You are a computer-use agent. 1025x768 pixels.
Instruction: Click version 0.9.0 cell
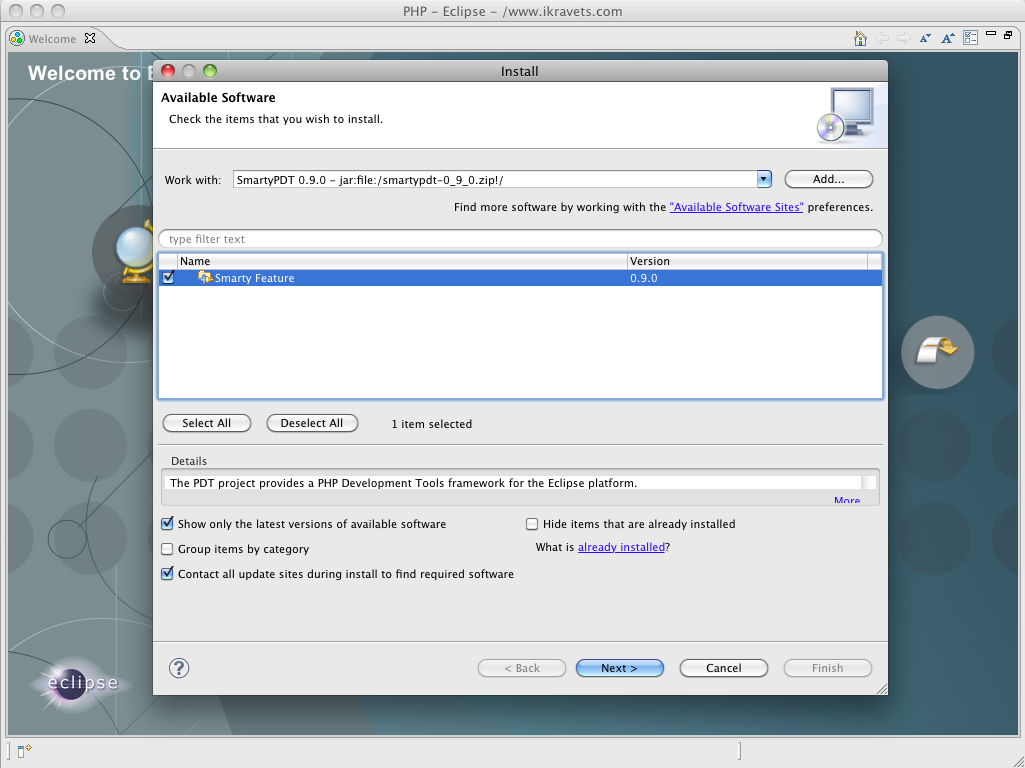(x=644, y=278)
